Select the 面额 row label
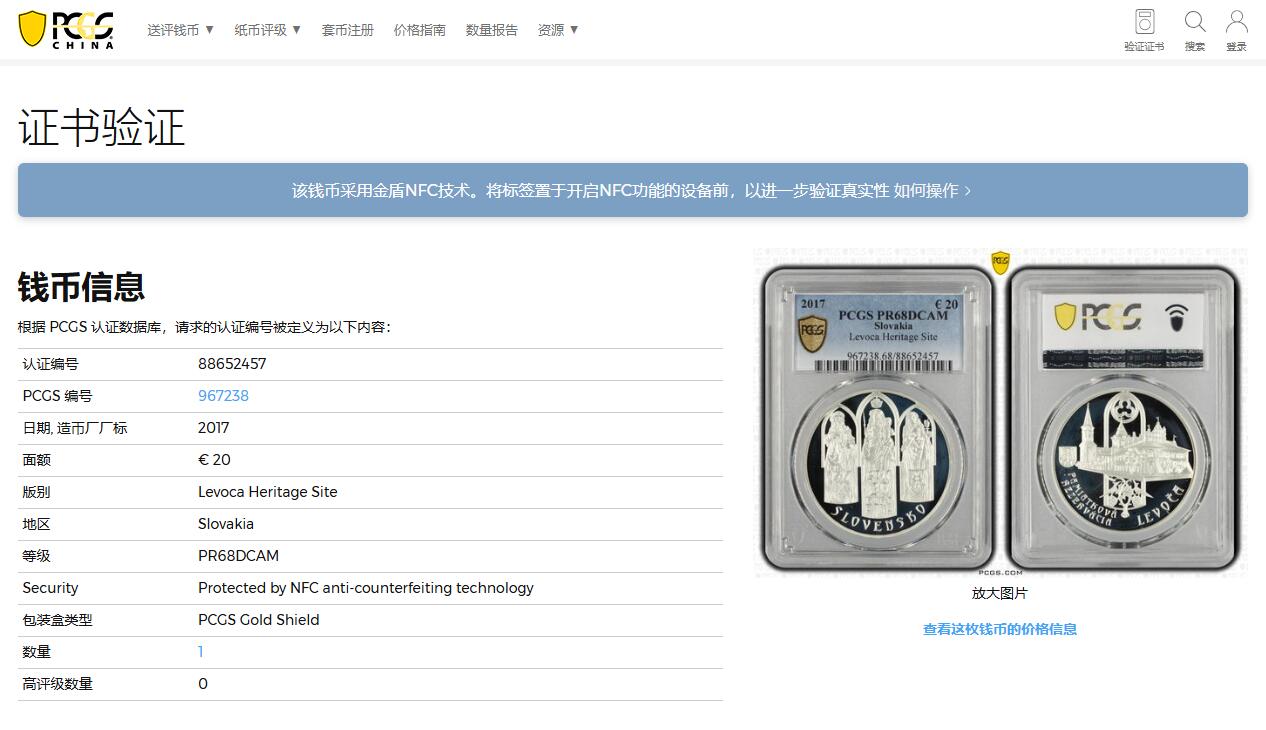 [x=36, y=460]
